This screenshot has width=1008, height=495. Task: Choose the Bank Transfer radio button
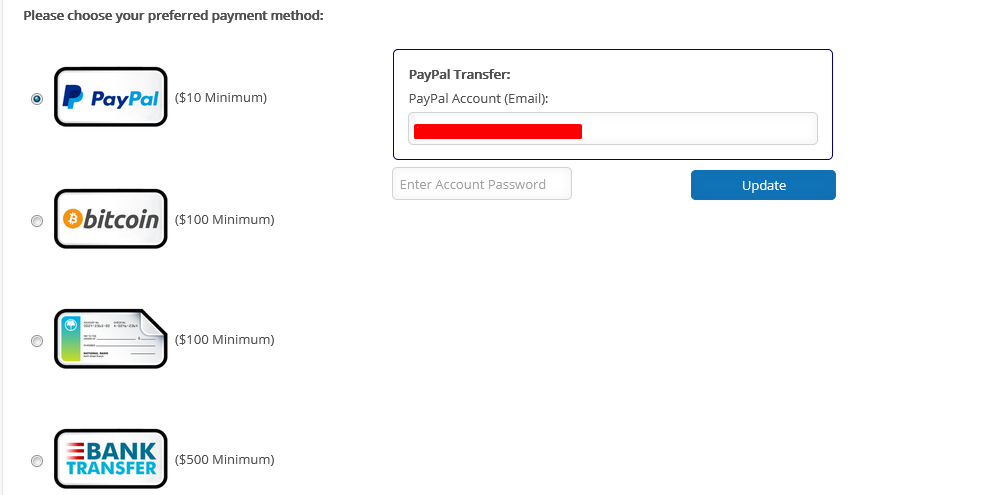[37, 461]
